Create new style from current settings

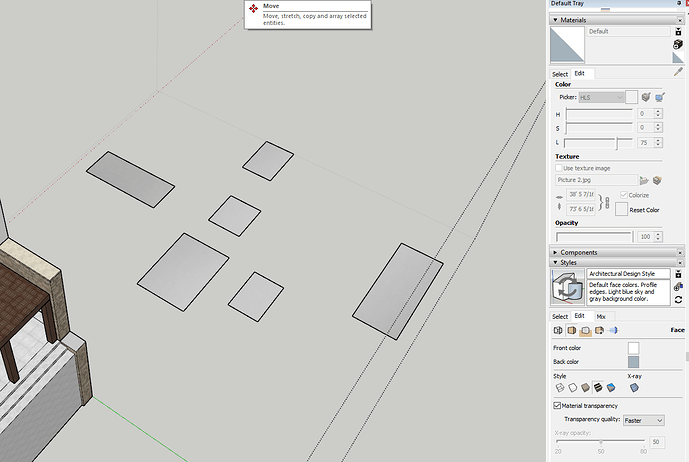678,287
